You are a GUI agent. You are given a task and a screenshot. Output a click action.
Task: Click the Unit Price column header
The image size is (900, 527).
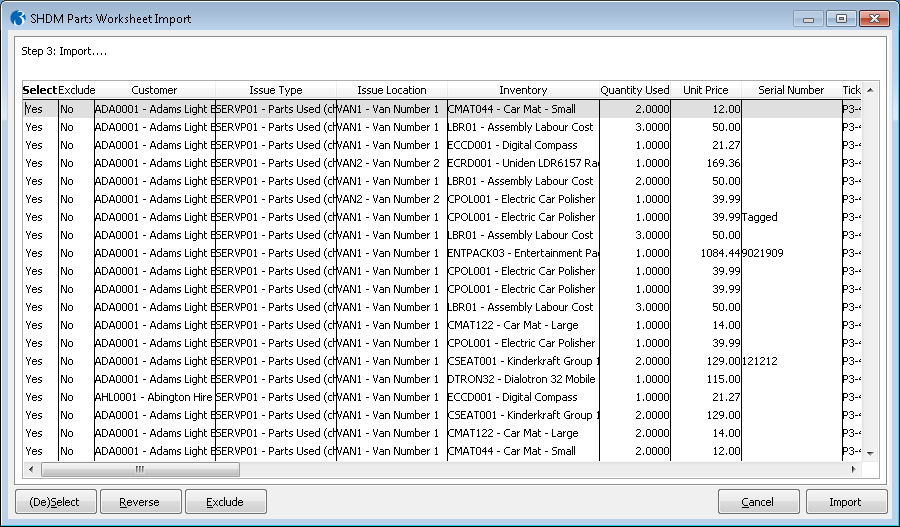pos(705,90)
